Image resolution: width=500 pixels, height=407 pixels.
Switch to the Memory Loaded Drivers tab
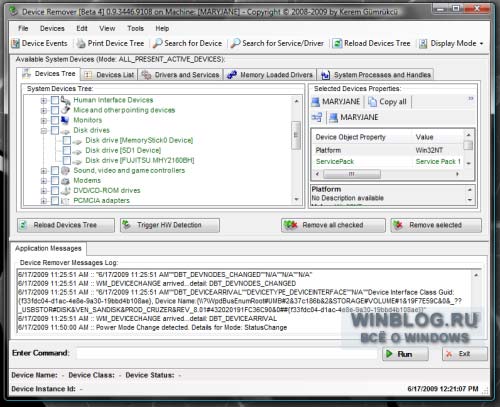270,75
